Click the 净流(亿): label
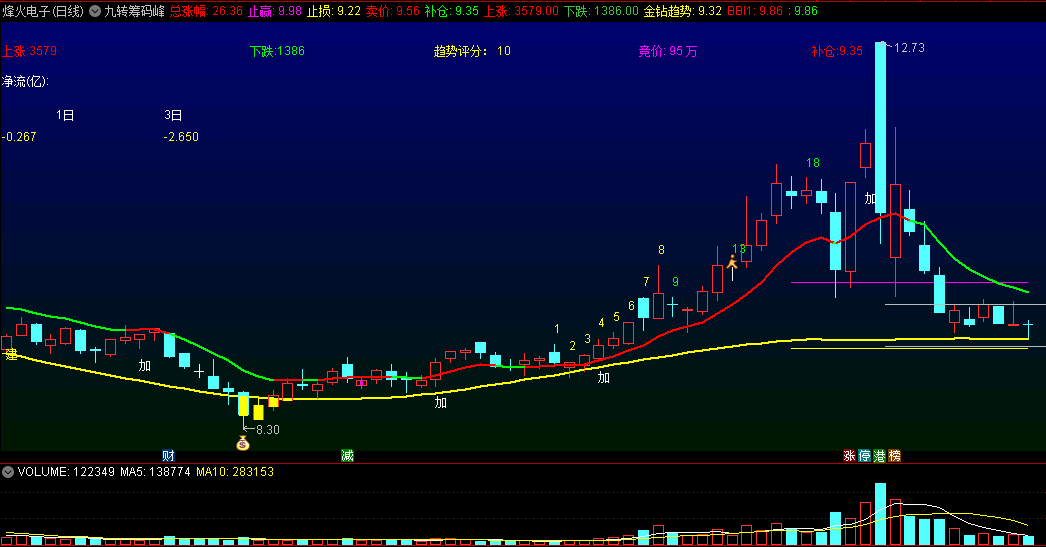The width and height of the screenshot is (1046, 547). click(x=25, y=81)
